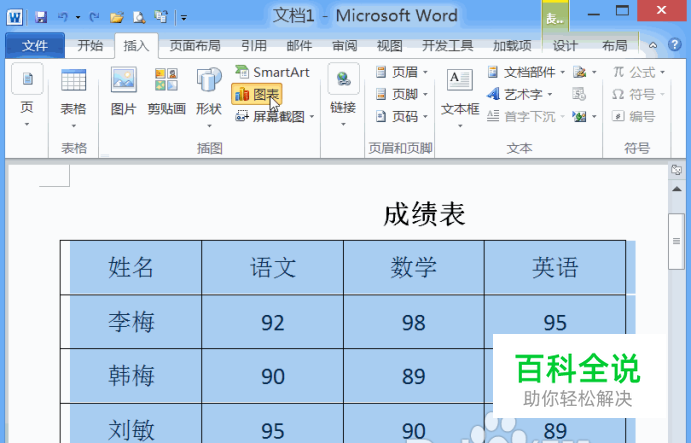Switch to the 开始 (Home) tab
This screenshot has width=691, height=443.
click(90, 45)
